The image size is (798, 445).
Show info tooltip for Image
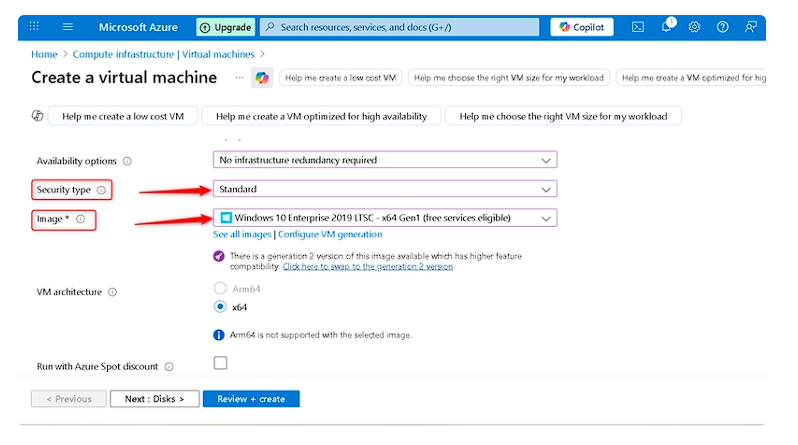coord(80,219)
